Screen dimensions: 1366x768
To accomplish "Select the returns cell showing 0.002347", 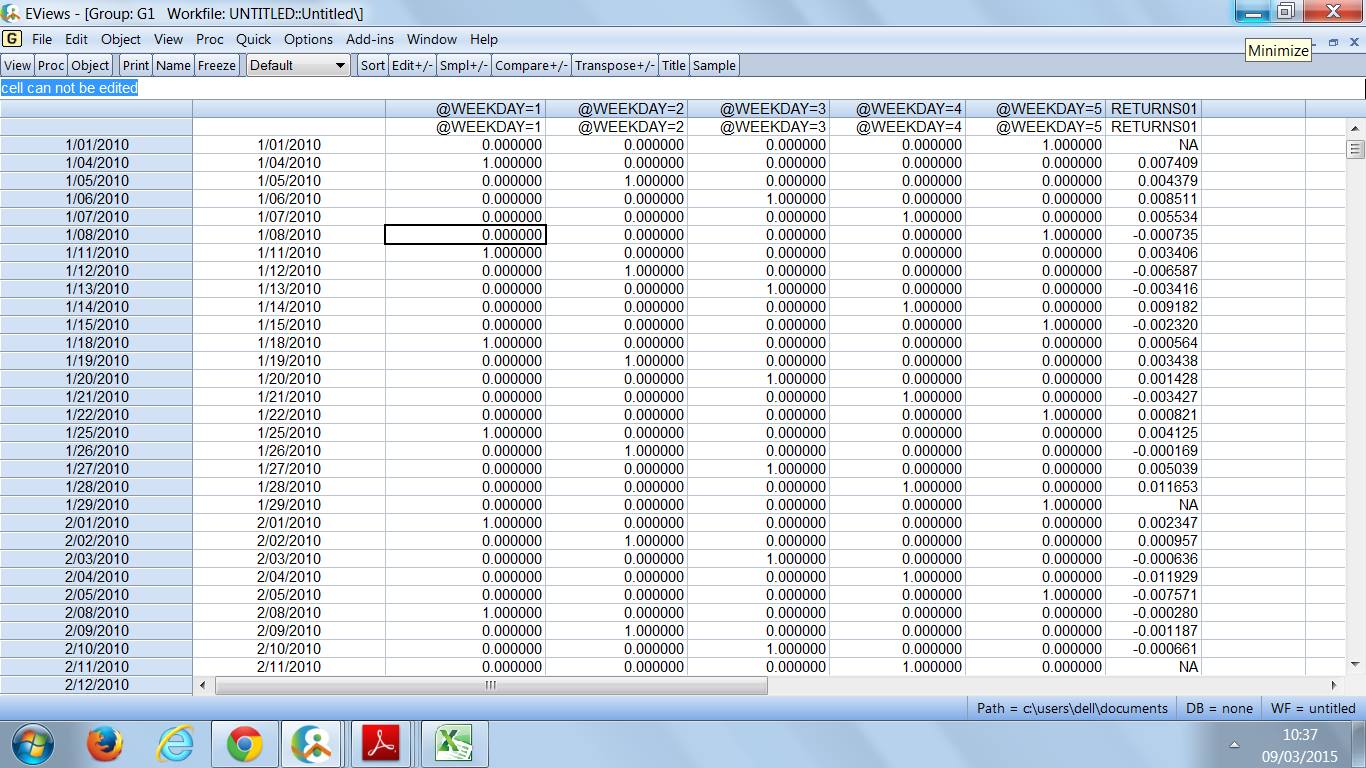I will pyautogui.click(x=1152, y=523).
